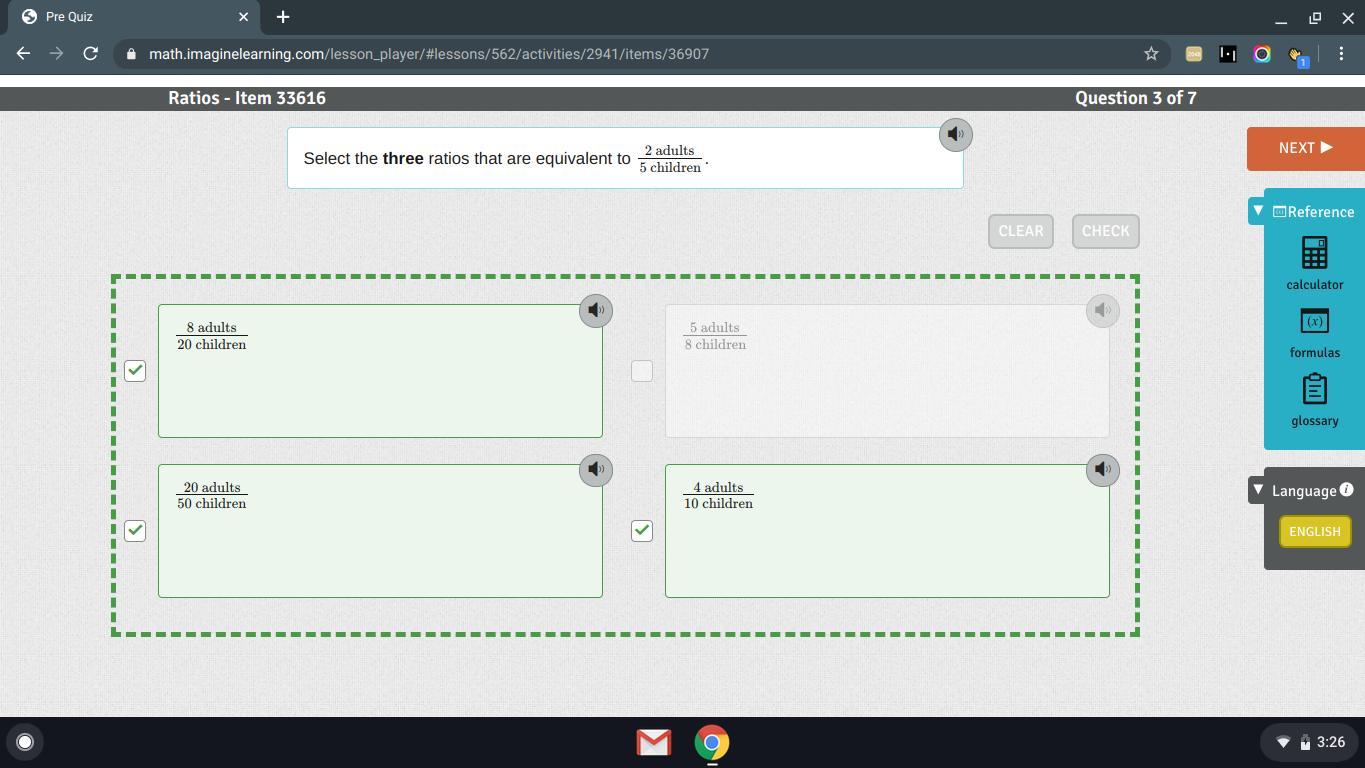Go to the NEXT question
Screen dimensions: 1365x768
[x=1306, y=148]
